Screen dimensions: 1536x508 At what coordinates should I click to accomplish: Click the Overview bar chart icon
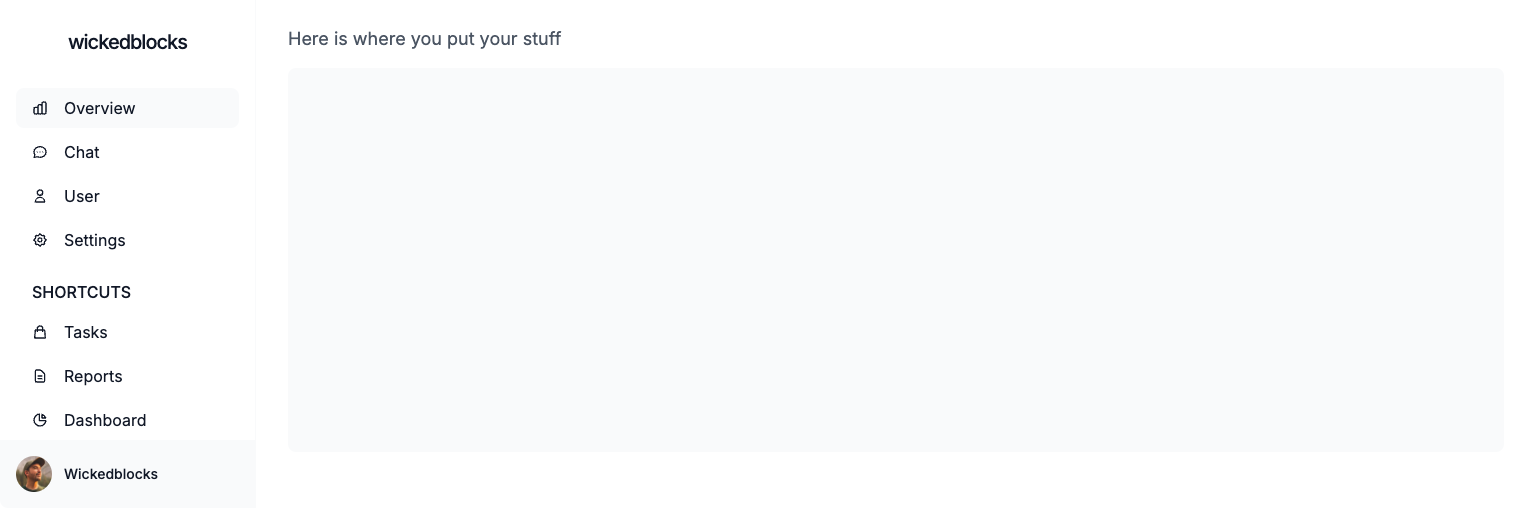pyautogui.click(x=40, y=108)
